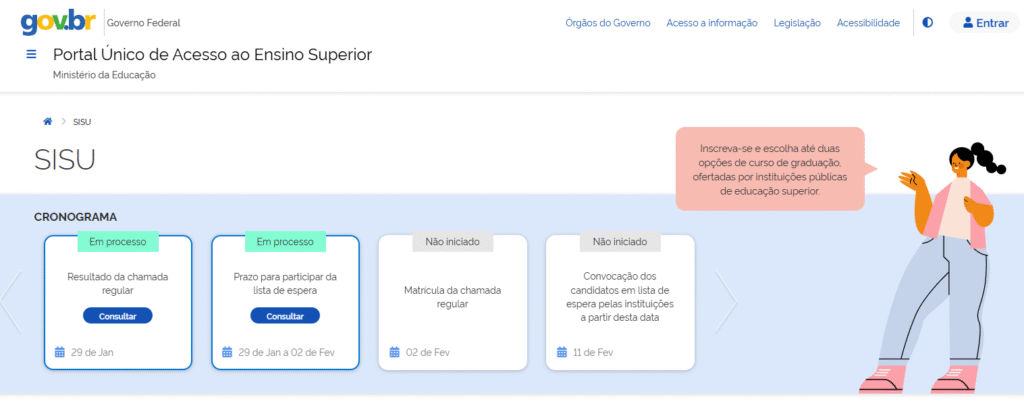Image resolution: width=1024 pixels, height=412 pixels.
Task: Click calendar icon in lista de espera card
Action: click(227, 352)
